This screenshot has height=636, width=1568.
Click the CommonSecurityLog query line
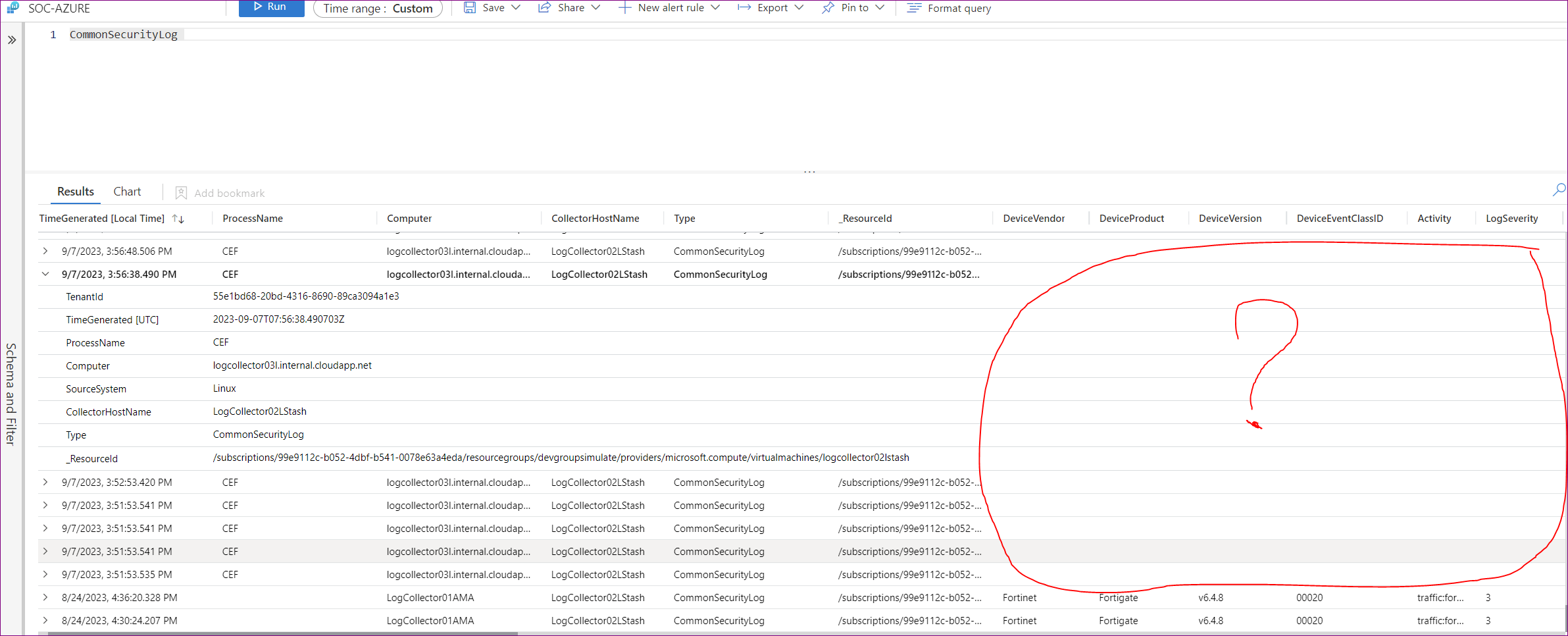(123, 34)
